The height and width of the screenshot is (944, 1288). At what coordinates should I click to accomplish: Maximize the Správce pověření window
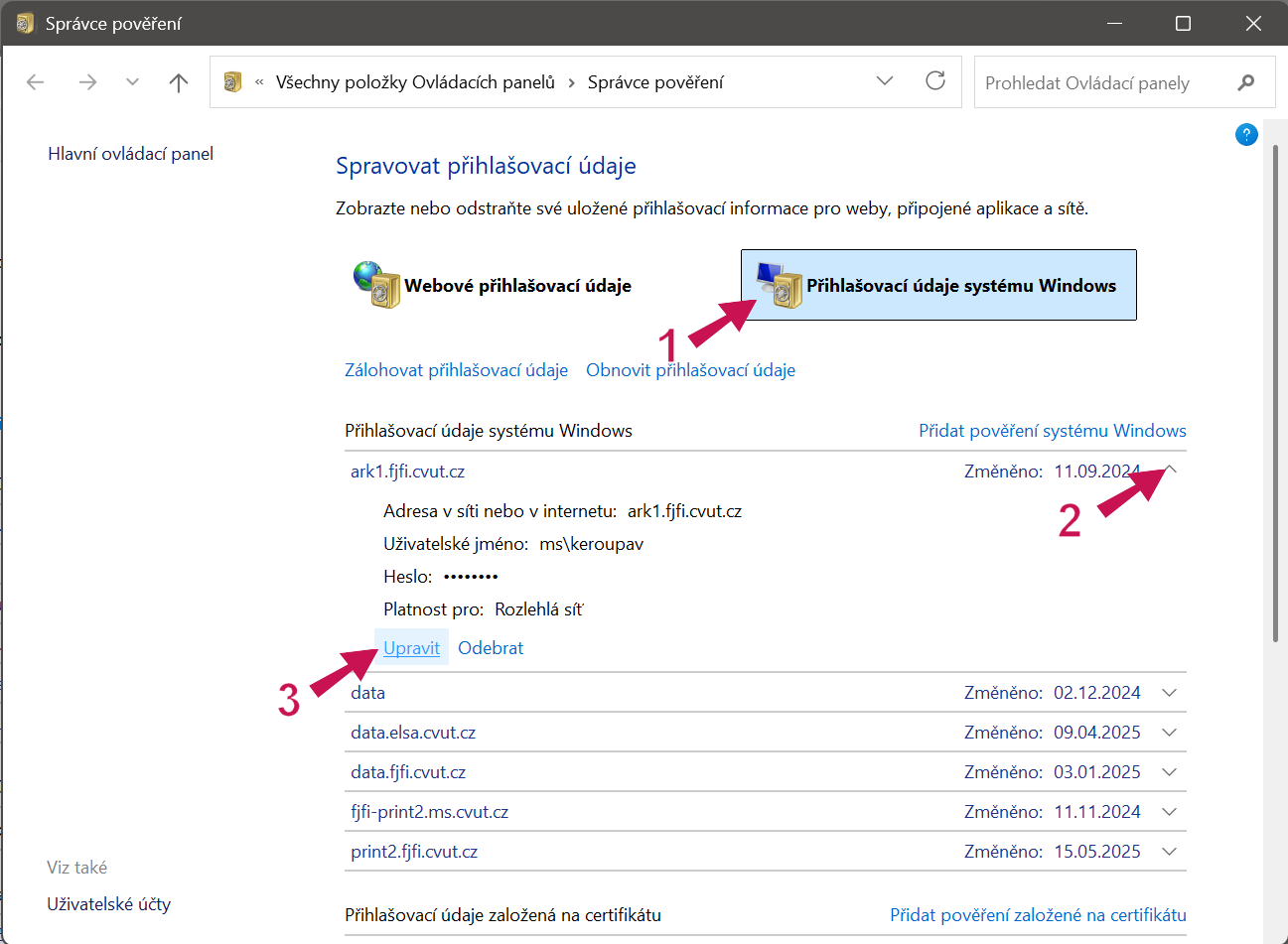pyautogui.click(x=1183, y=23)
